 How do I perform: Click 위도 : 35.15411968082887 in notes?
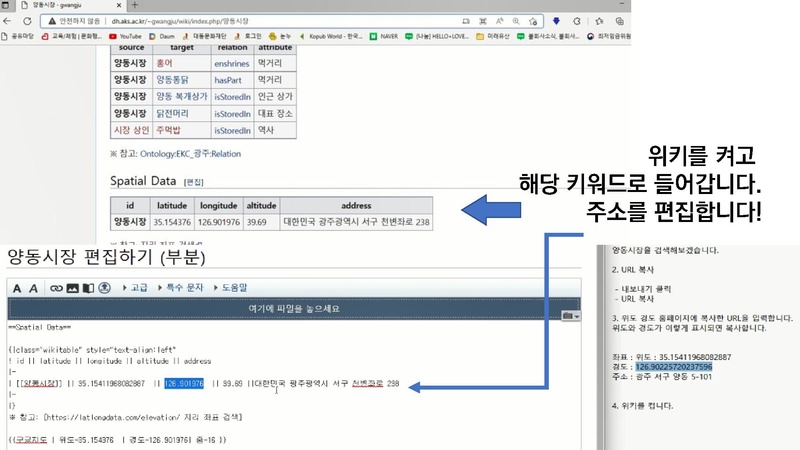click(684, 357)
